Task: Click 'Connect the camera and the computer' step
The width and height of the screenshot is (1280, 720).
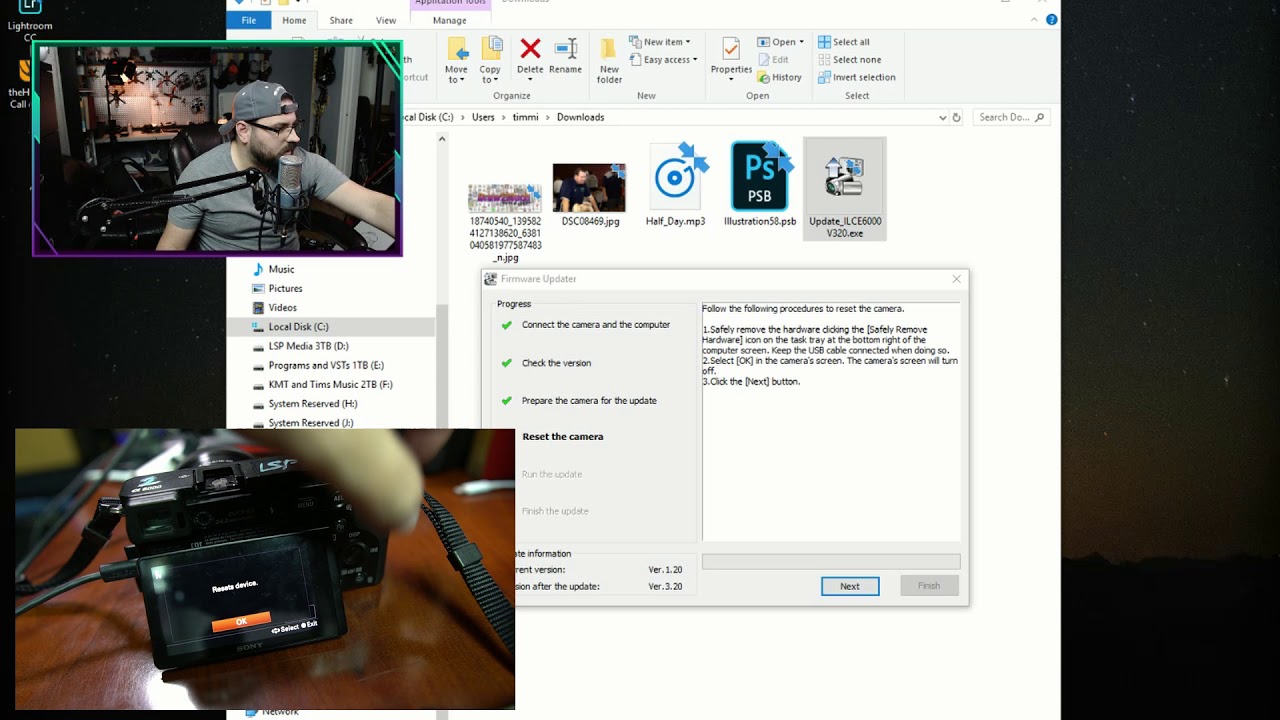Action: pos(596,325)
